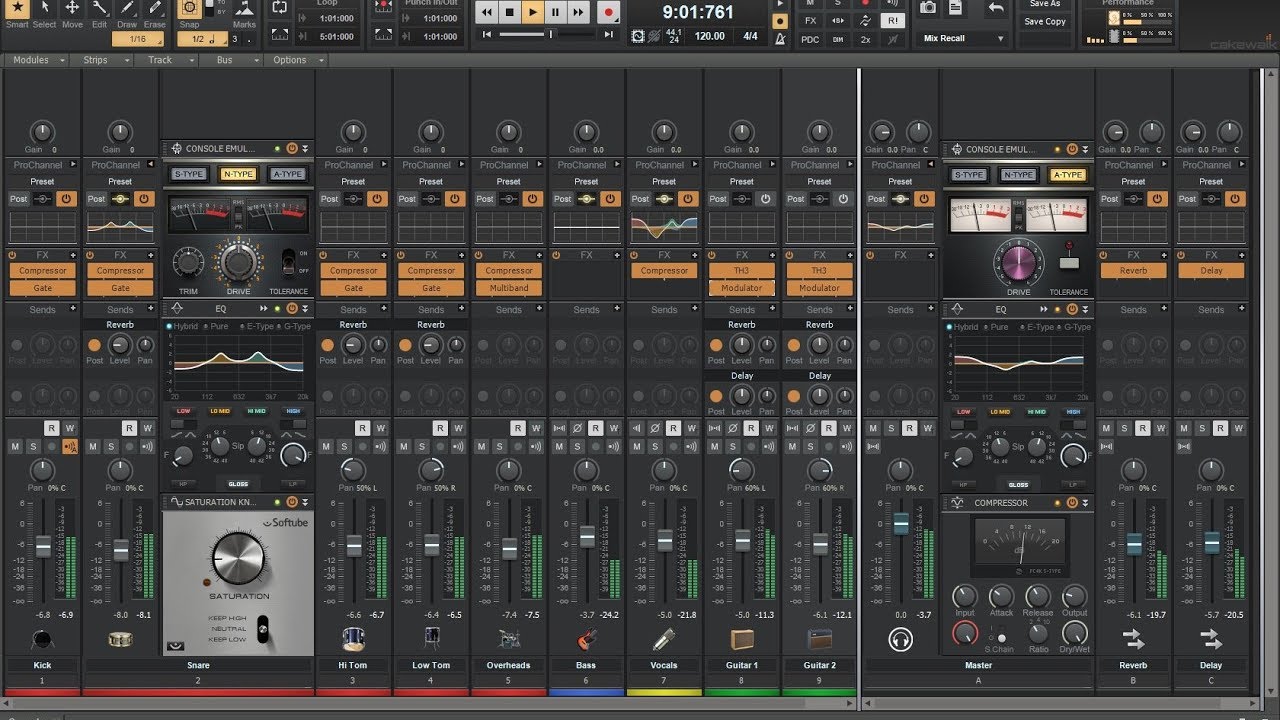The width and height of the screenshot is (1280, 720).
Task: Open the TH3 effect on Guitar 1 track
Action: [x=742, y=270]
